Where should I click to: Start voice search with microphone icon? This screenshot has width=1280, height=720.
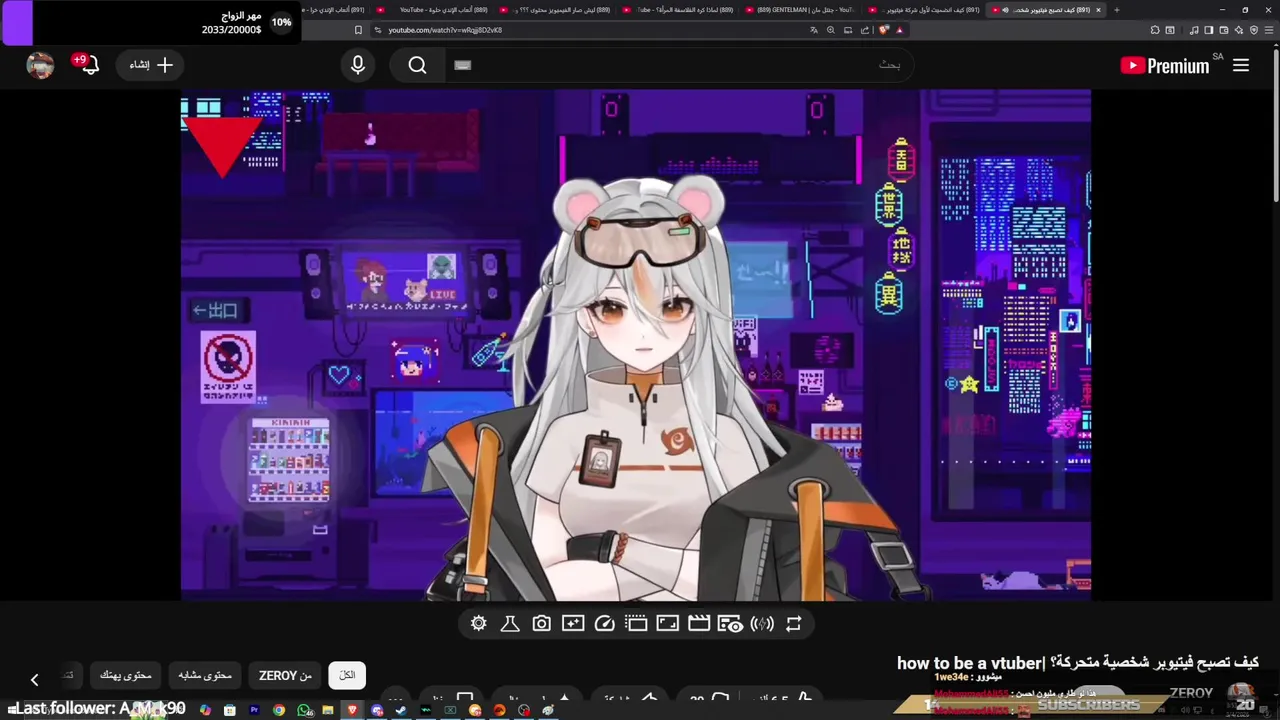(358, 65)
